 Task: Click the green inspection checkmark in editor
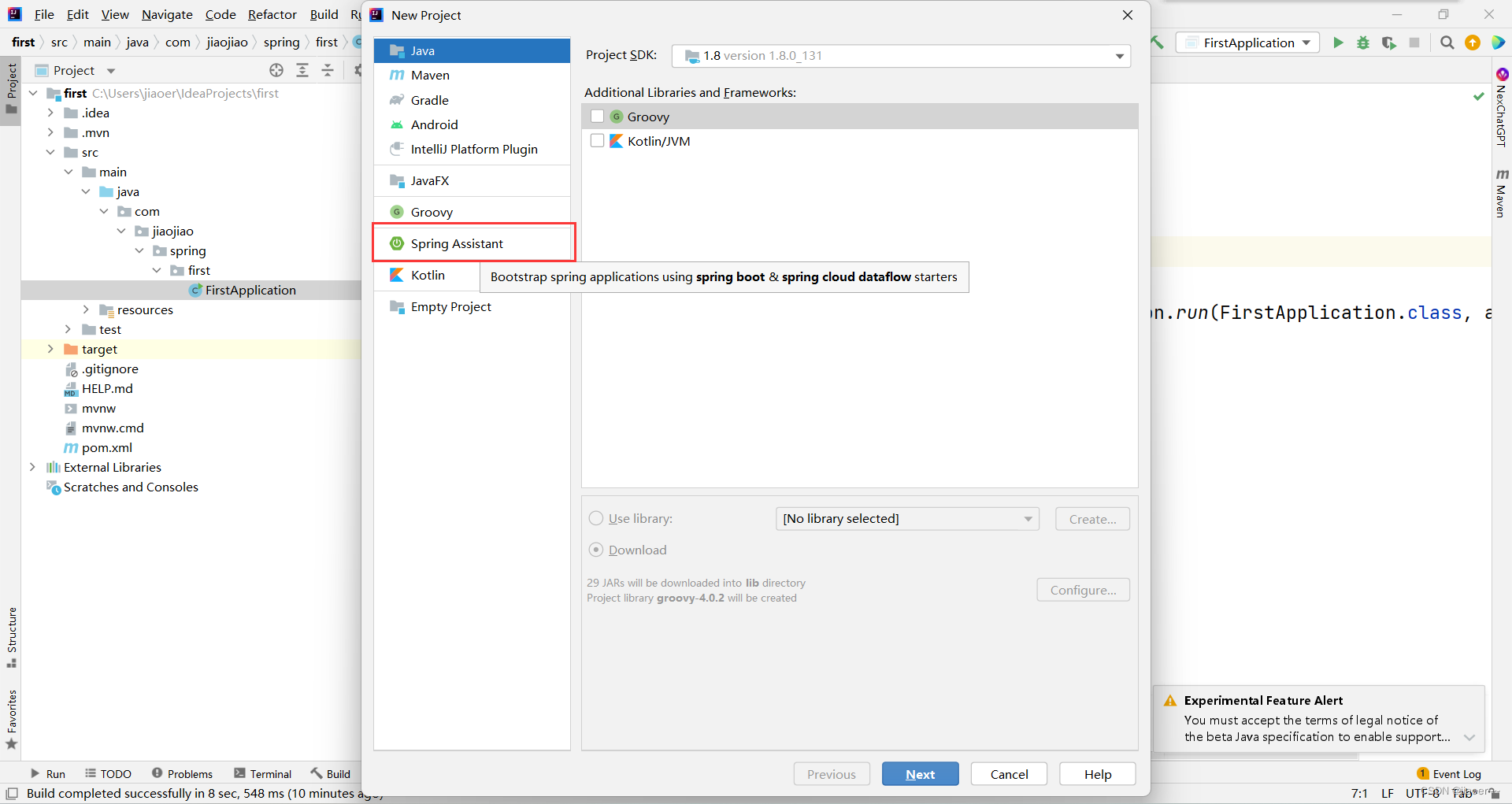[x=1478, y=96]
